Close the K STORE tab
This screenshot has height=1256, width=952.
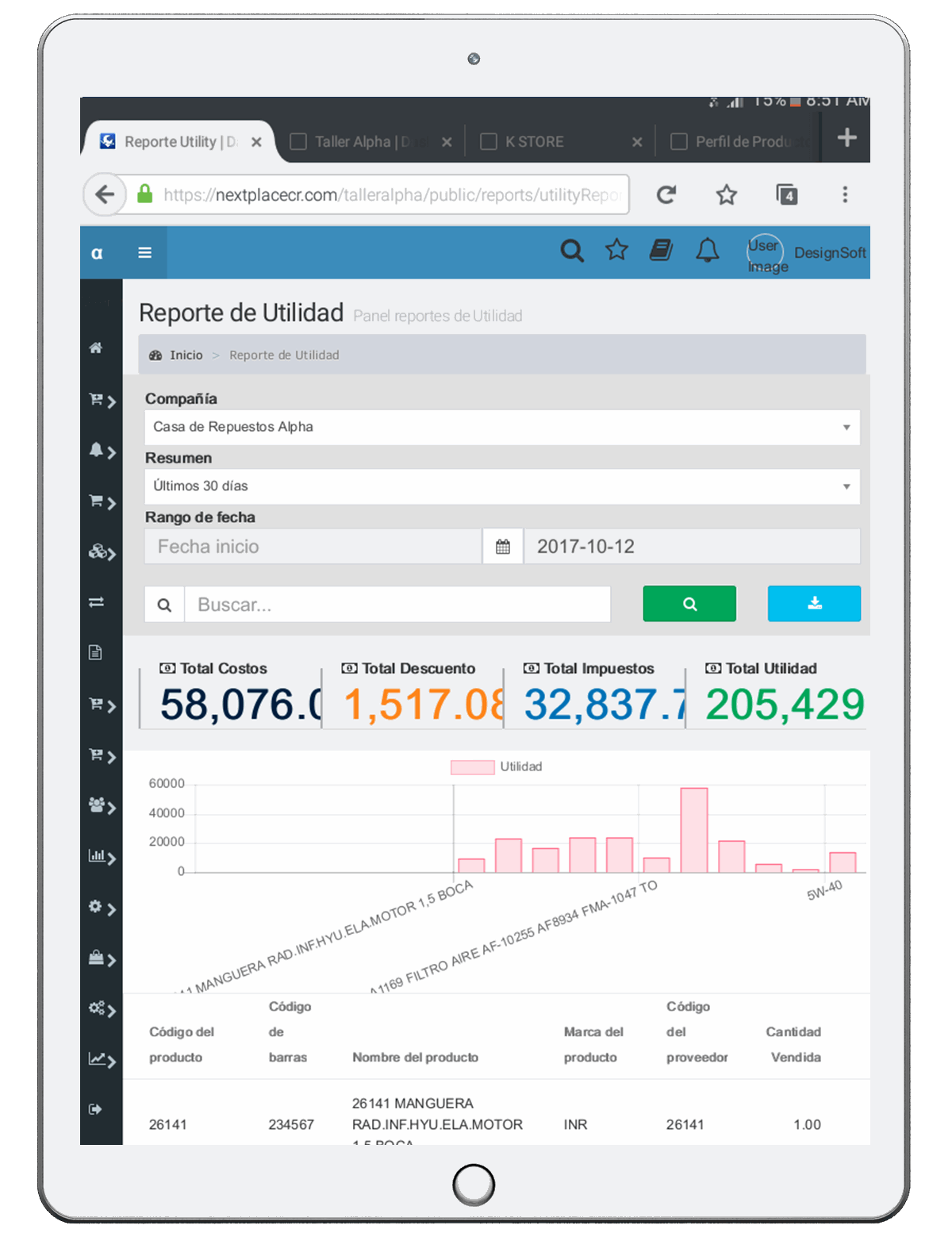637,142
